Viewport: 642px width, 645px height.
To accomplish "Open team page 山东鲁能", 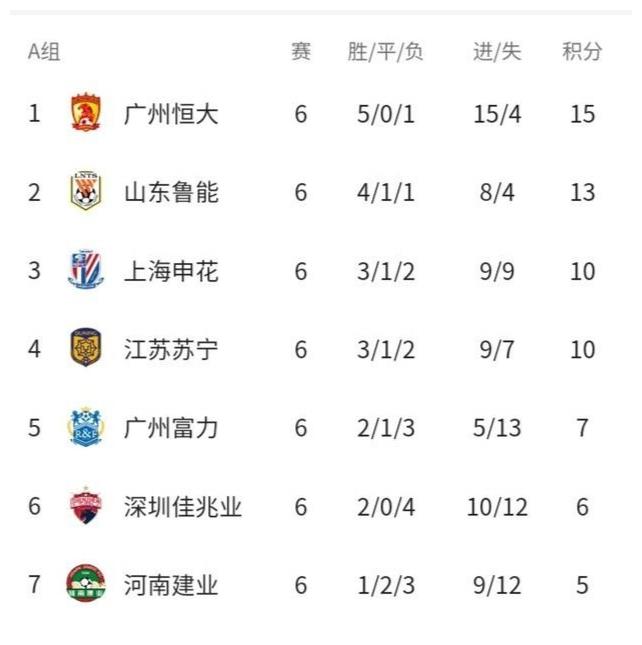I will [171, 192].
